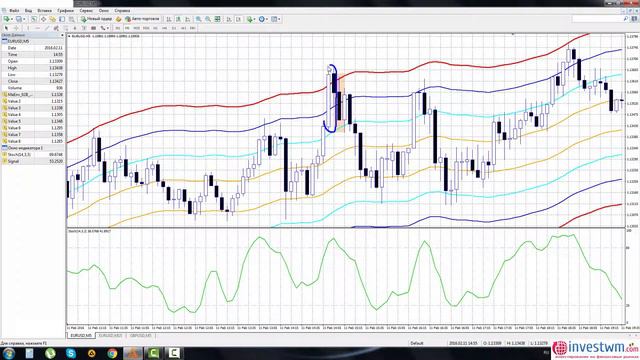Select the Stoch(14,3,3) row in Data Window
The height and width of the screenshot is (360, 640).
pos(33,155)
